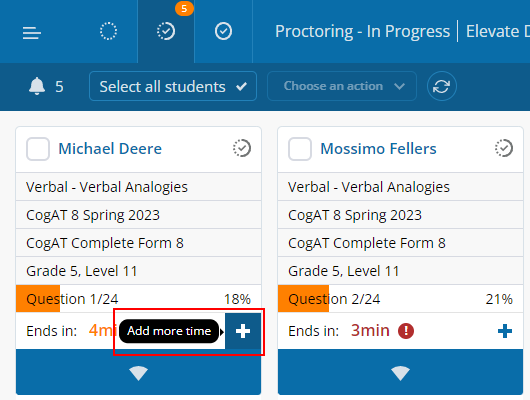
Task: Click Michael Deere Question 1/24 progress bar
Action: point(139,299)
